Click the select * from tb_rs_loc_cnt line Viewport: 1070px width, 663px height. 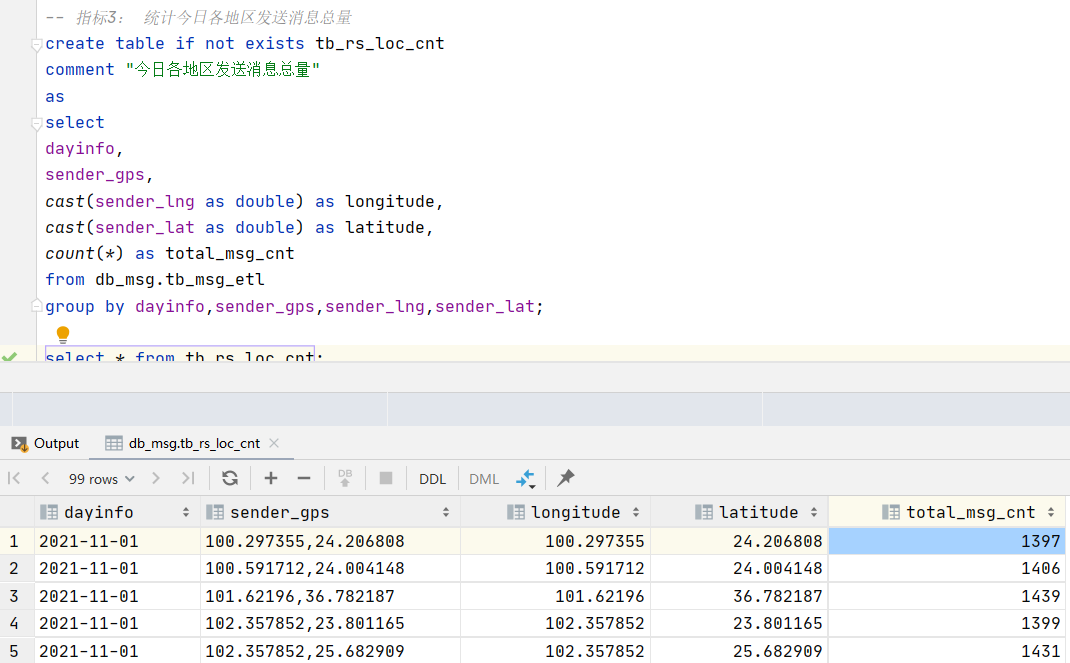pyautogui.click(x=184, y=355)
